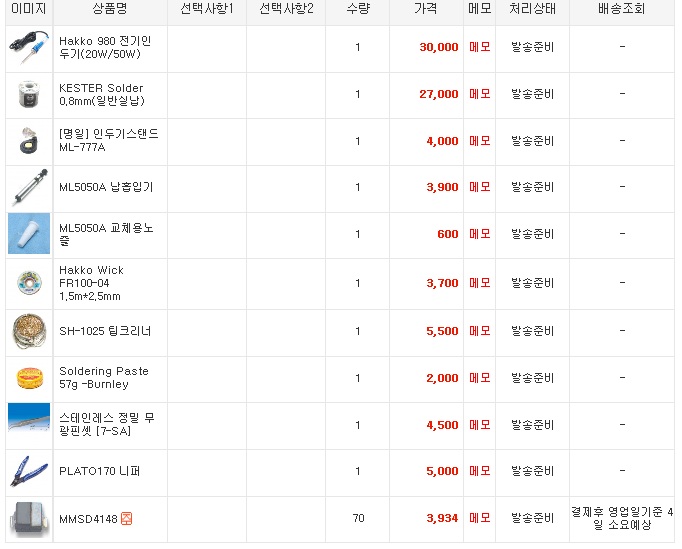Click 발송준비 status in MMSD4148 row
This screenshot has height=549, width=682.
click(x=532, y=518)
